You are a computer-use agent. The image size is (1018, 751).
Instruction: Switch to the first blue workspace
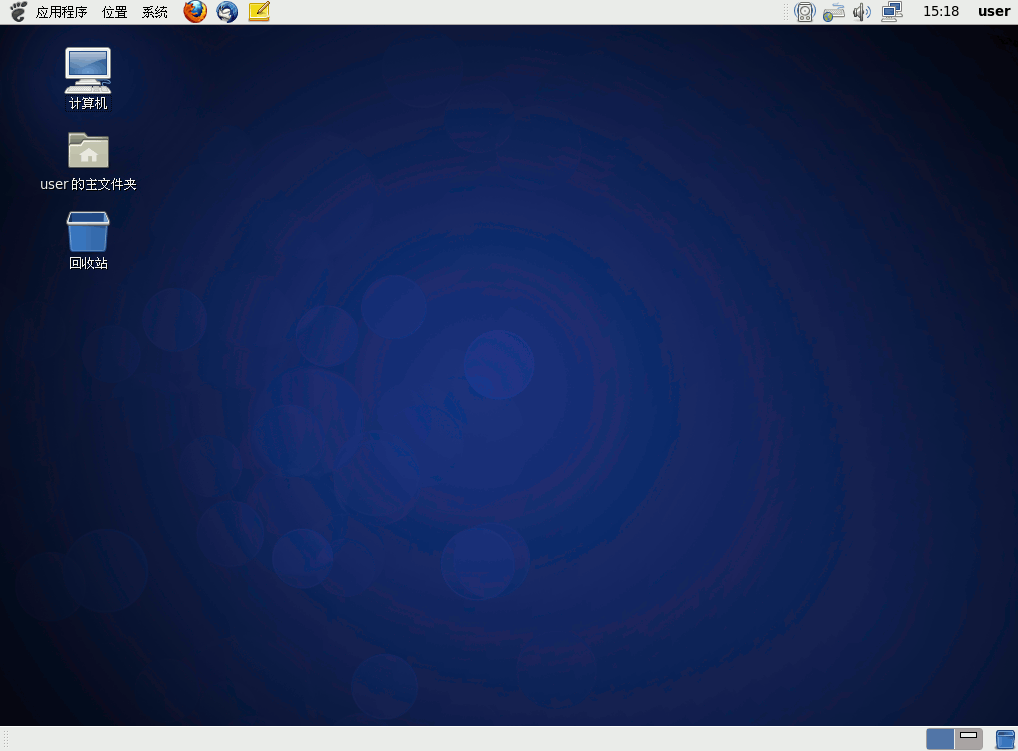click(940, 739)
